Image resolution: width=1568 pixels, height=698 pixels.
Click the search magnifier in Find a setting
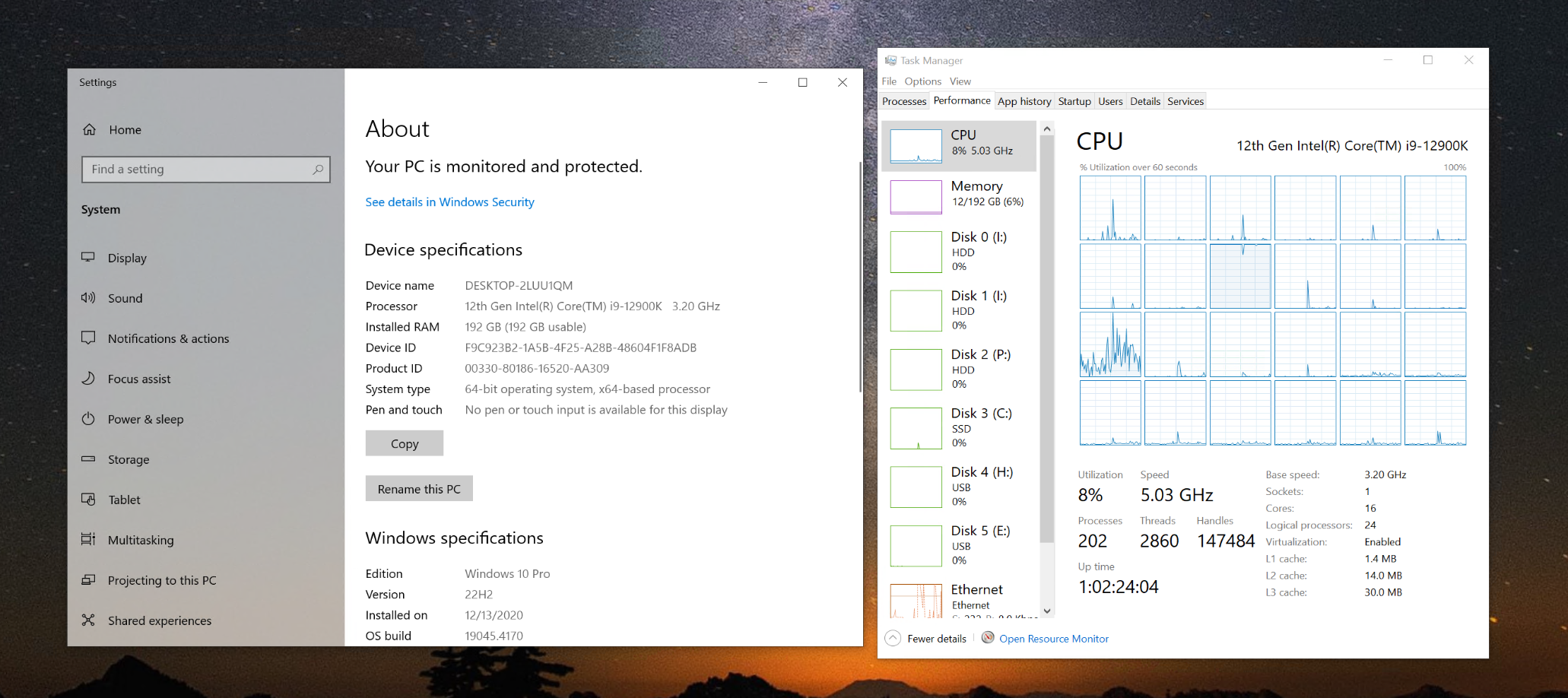318,170
